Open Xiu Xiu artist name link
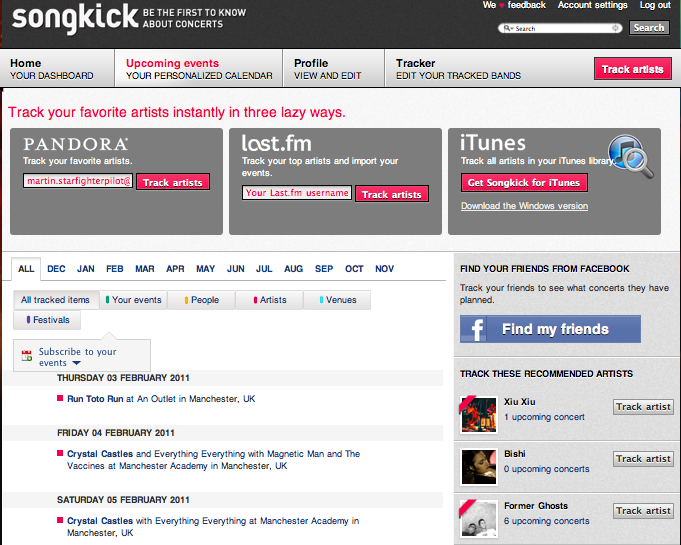681x545 pixels. pyautogui.click(x=519, y=402)
